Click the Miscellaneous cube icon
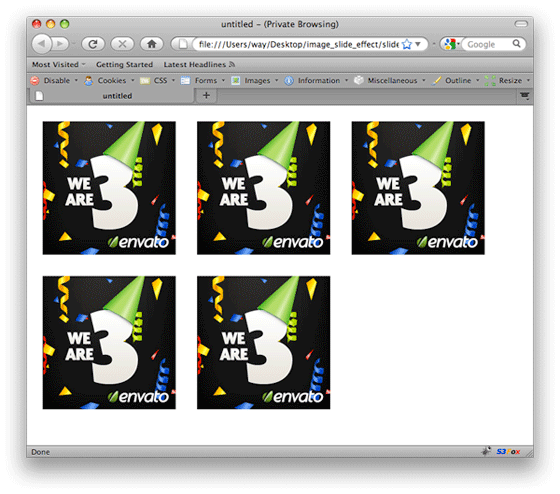Image resolution: width=560 pixels, height=494 pixels. pos(359,80)
